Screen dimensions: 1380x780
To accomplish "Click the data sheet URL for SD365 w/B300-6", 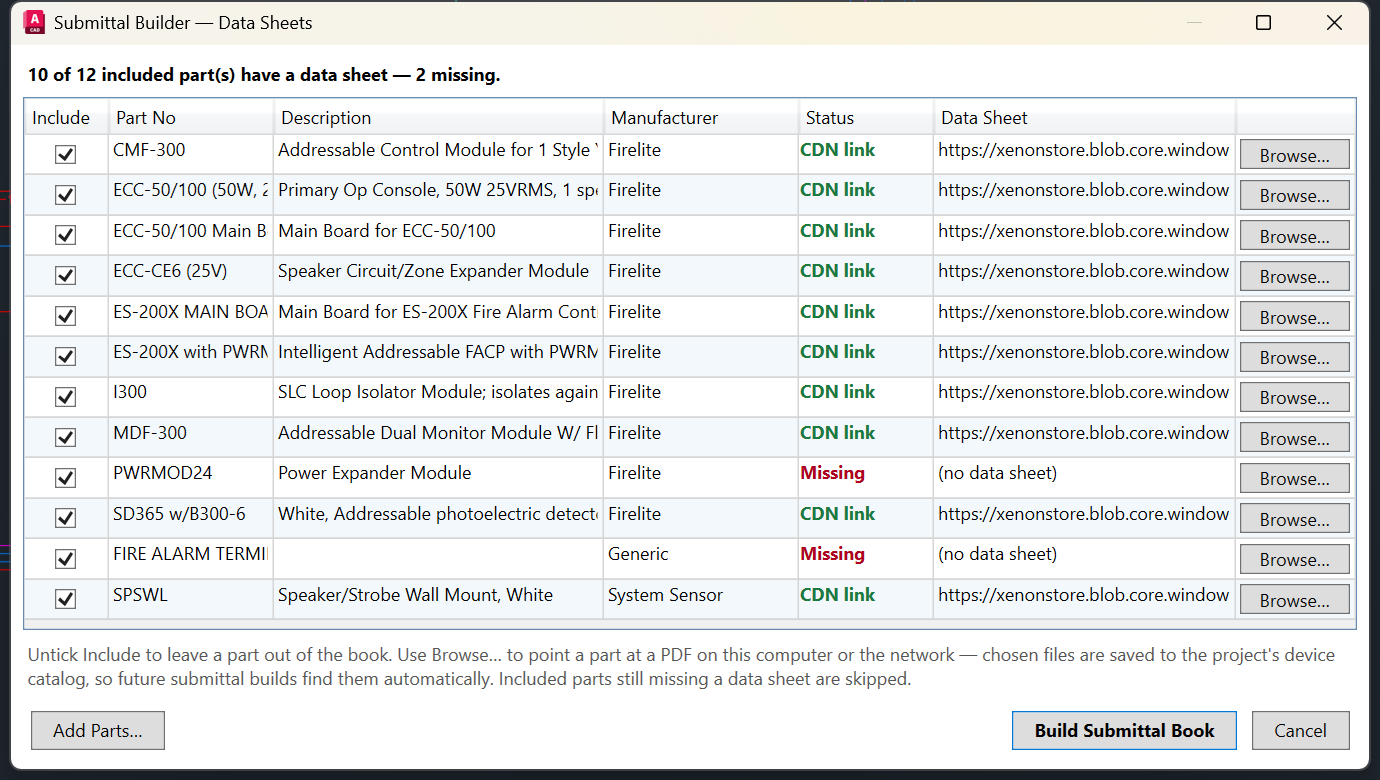I will point(1084,514).
